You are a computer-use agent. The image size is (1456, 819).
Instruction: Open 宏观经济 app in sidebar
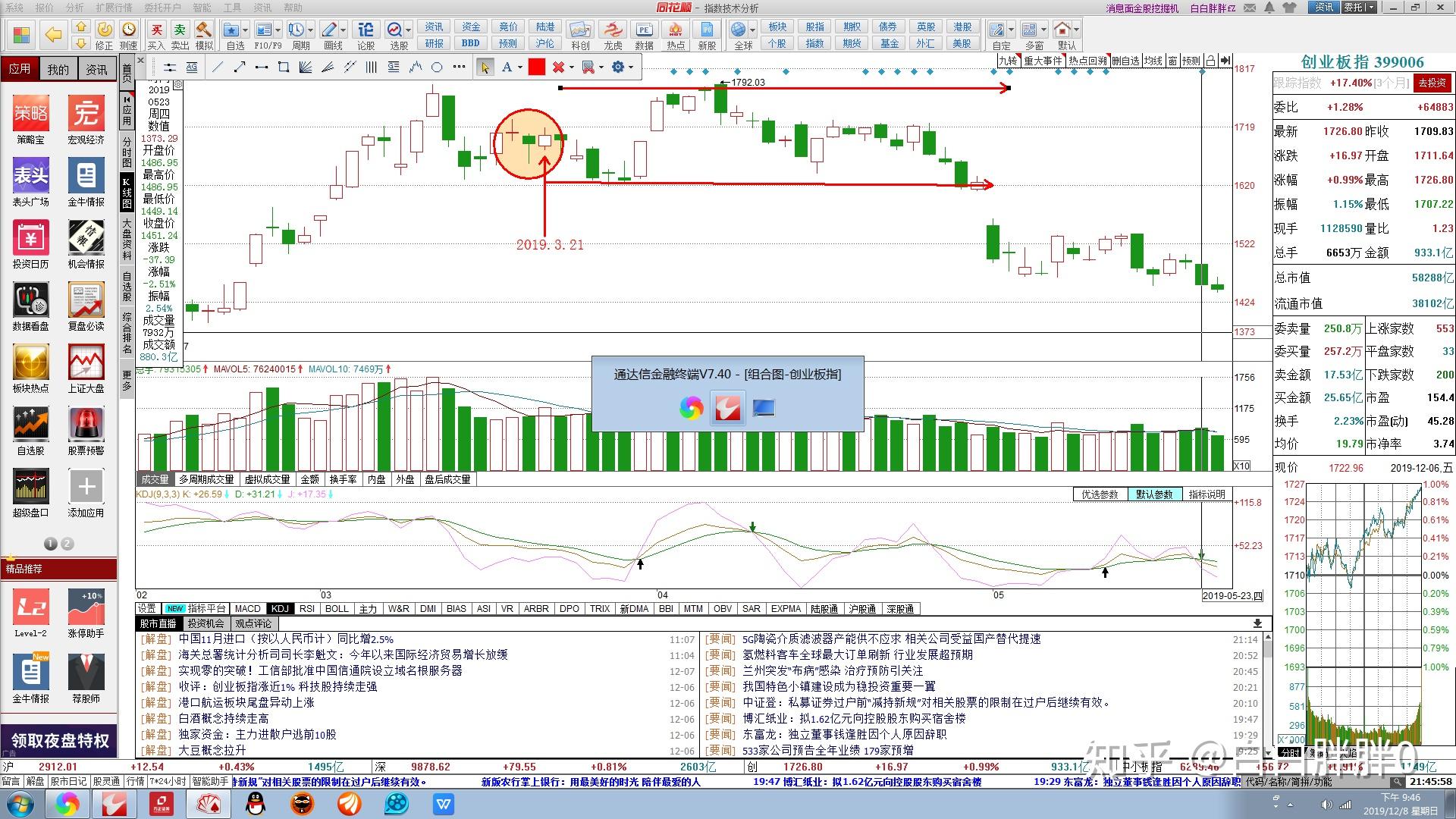(86, 119)
